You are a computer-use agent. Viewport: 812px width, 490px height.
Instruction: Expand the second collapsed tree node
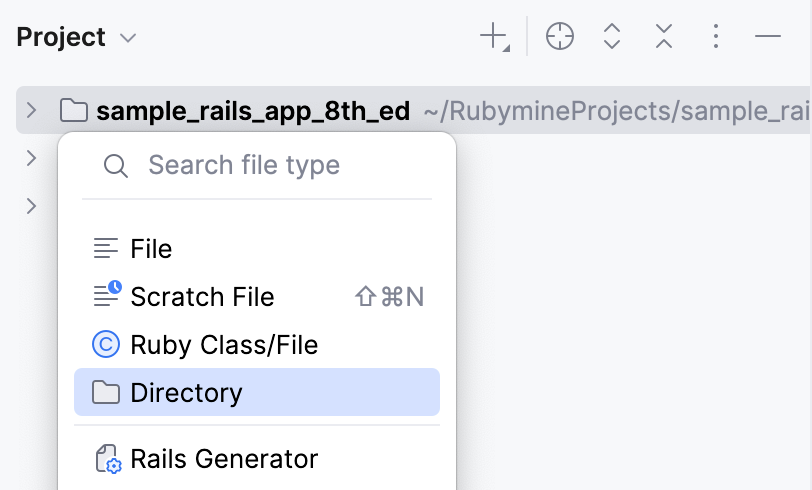point(31,158)
